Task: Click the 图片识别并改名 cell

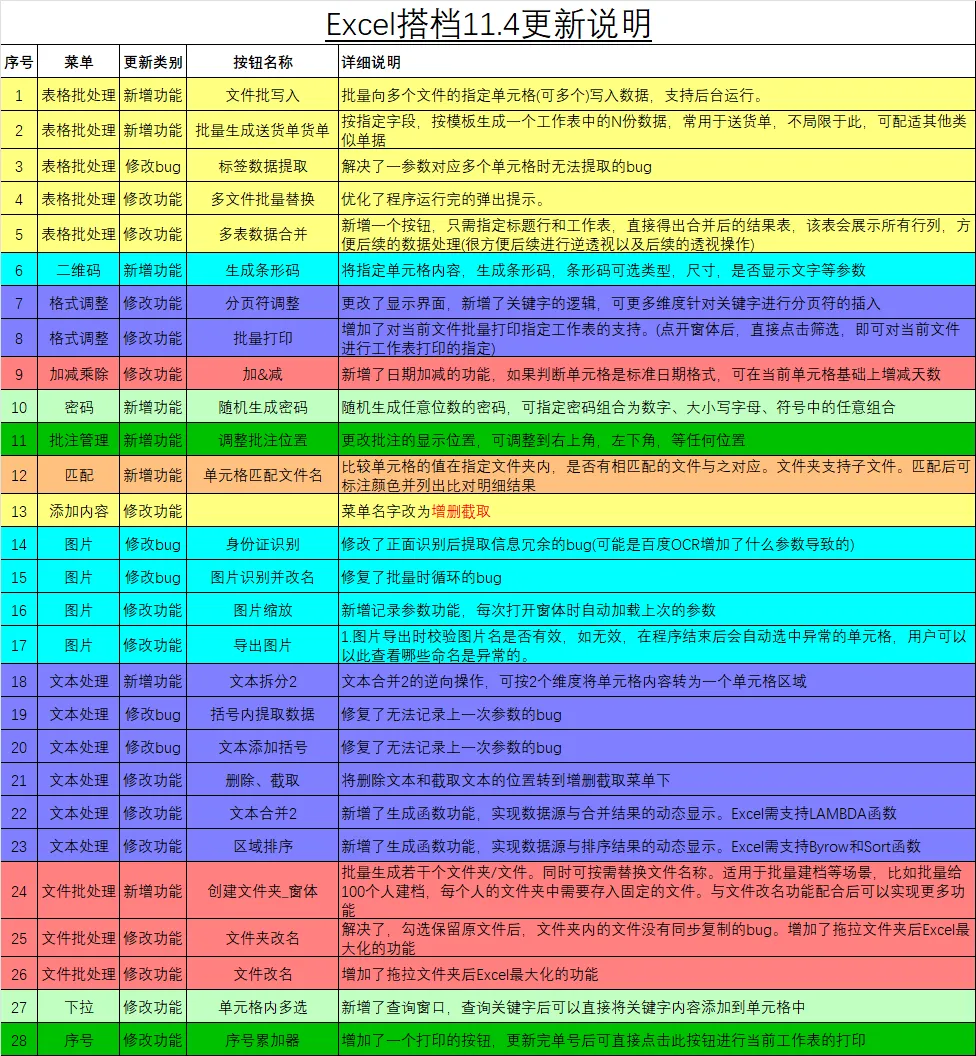Action: pyautogui.click(x=263, y=576)
